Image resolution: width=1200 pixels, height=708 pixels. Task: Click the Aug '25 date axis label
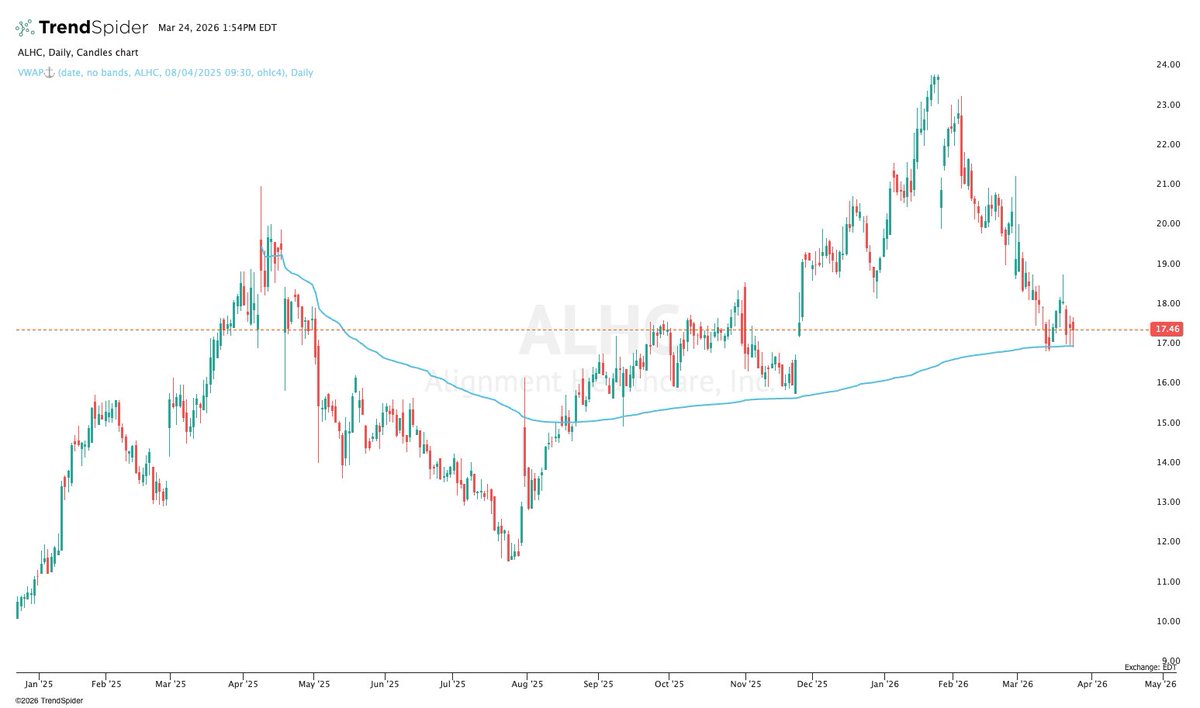coord(527,684)
